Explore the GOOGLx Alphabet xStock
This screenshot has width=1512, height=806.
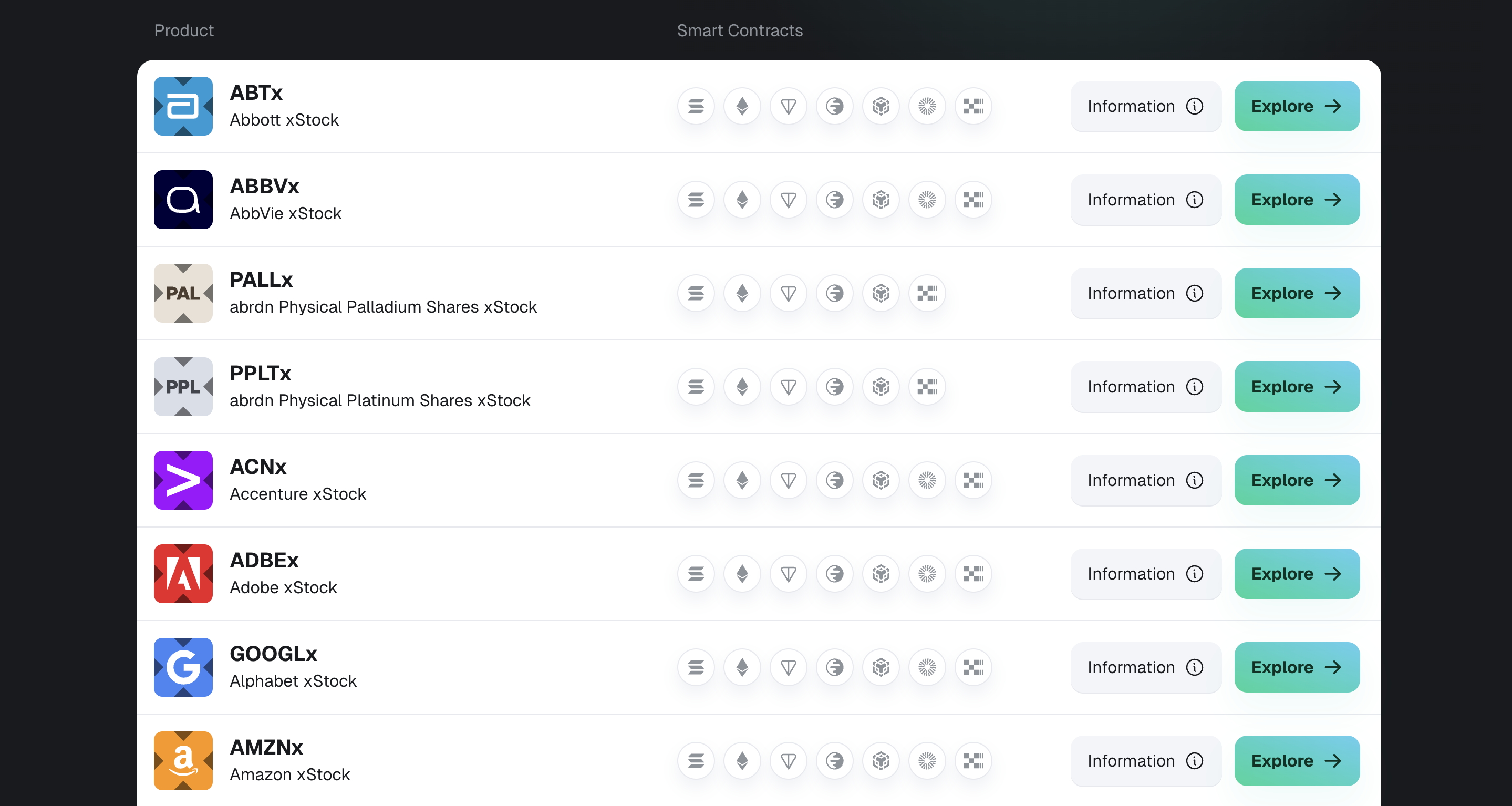click(x=1297, y=667)
